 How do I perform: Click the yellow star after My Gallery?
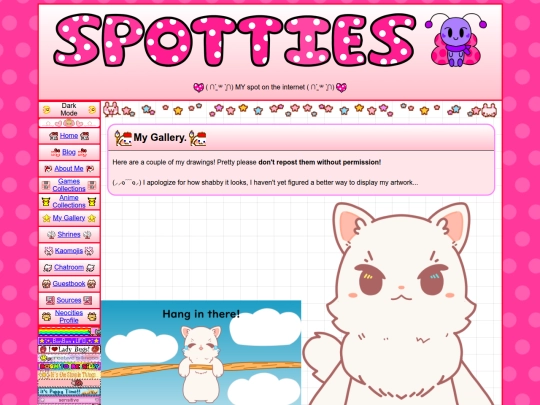92,218
